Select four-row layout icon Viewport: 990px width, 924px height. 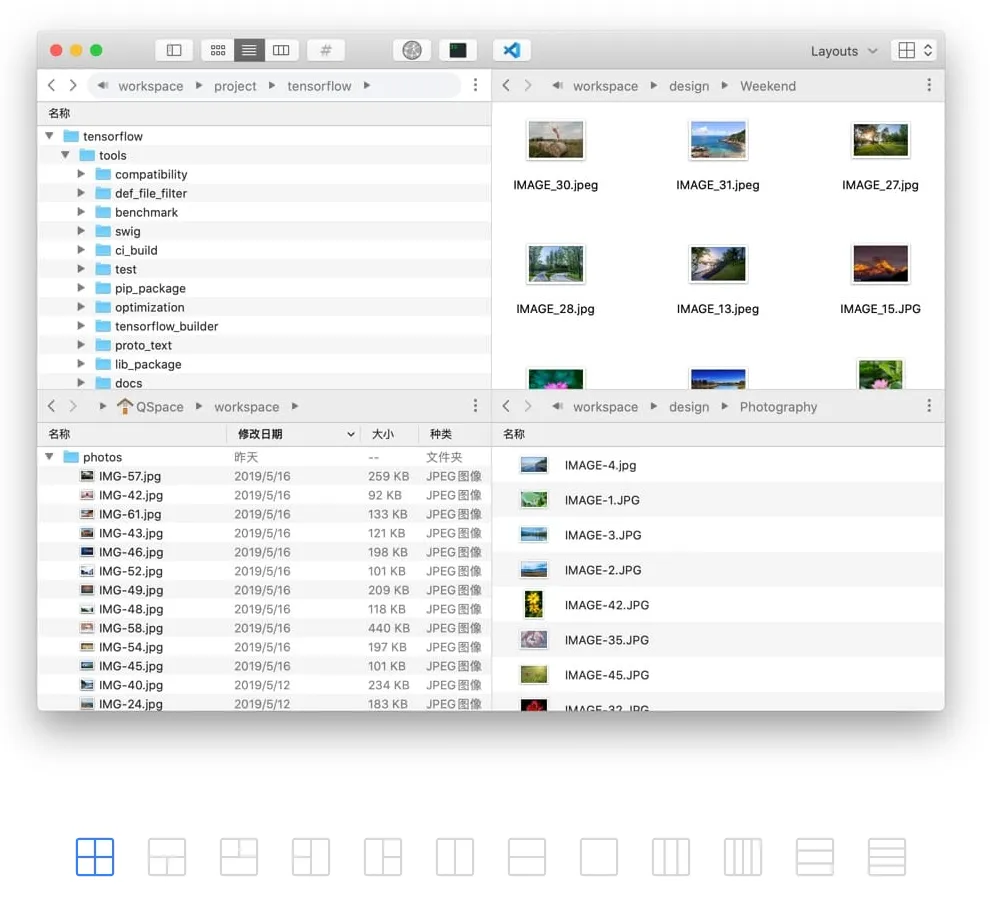pos(886,857)
